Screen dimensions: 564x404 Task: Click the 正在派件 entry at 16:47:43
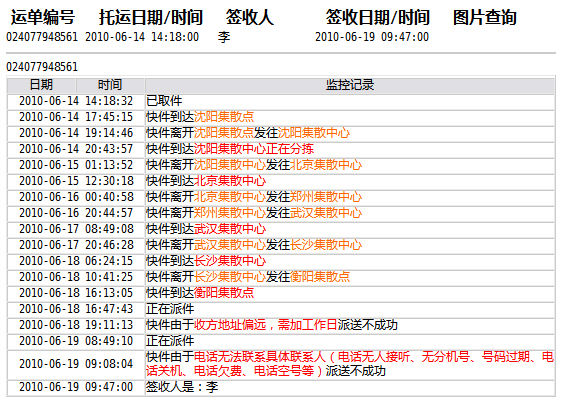[x=170, y=309]
